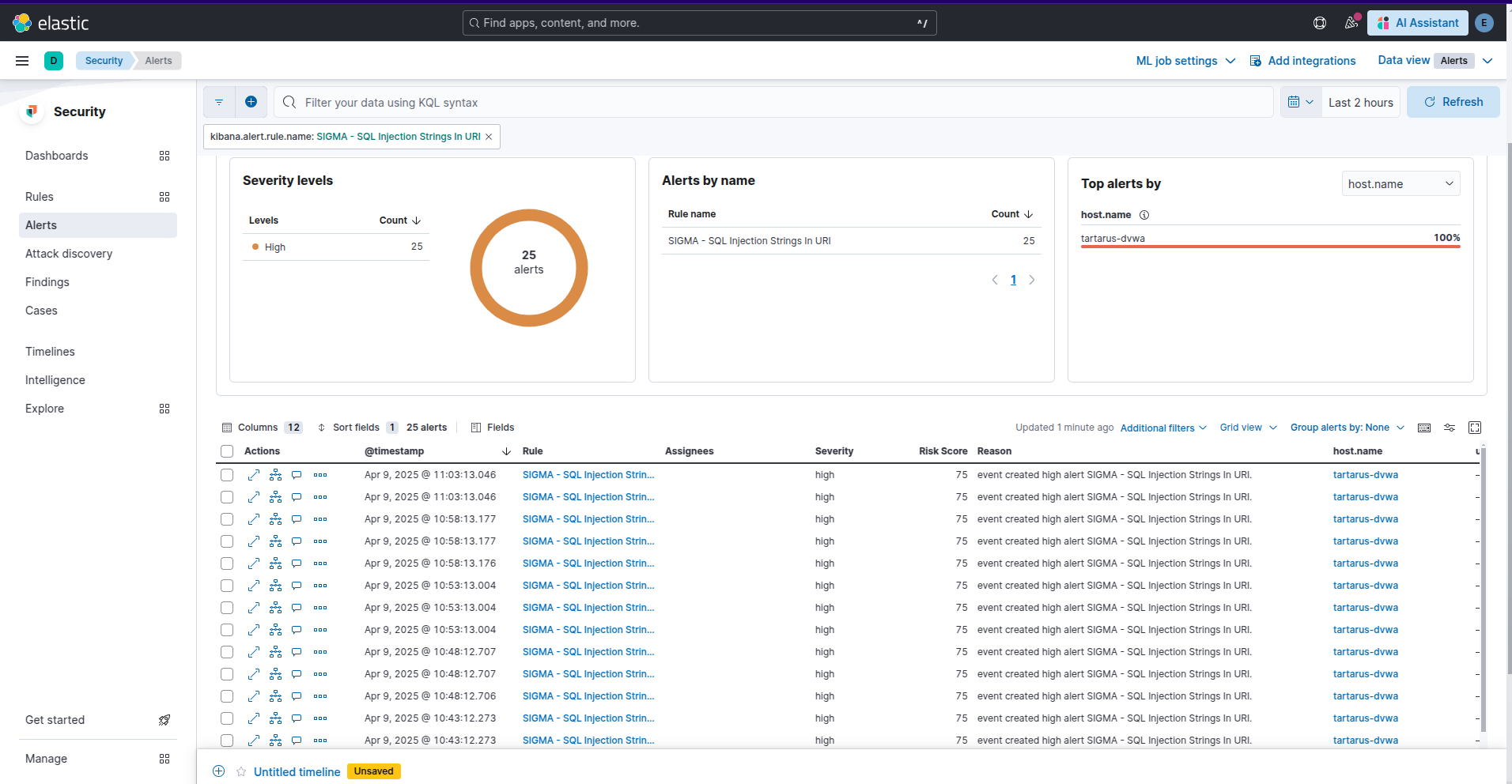Click the tartarus-dvwa host link in first row
Screen dimensions: 1512x784
tap(1365, 475)
